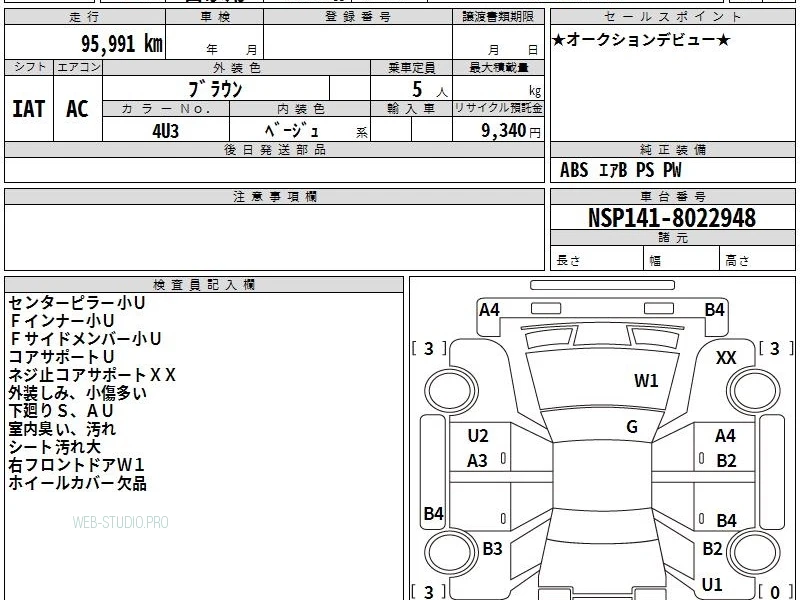Click the seating capacity value 5 人
The width and height of the screenshot is (800, 600).
(x=429, y=89)
